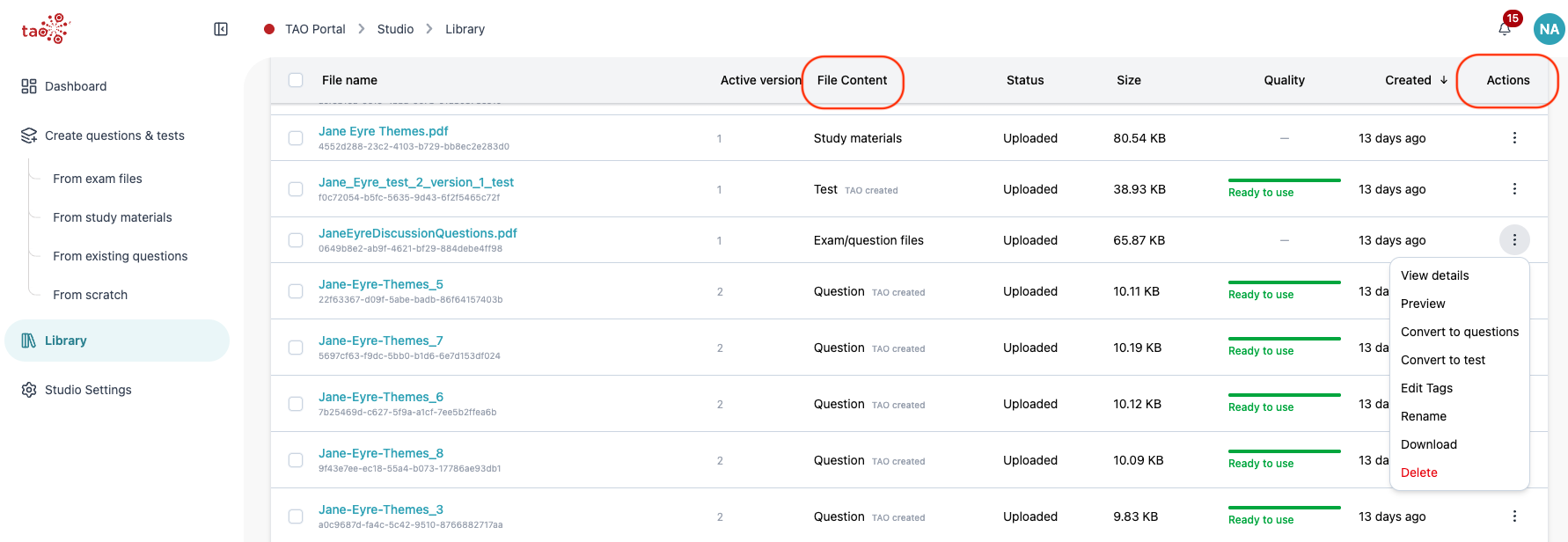Click the Jane-Eyre-Themes_5 quality progress bar
Viewport: 1568px width, 542px height.
1285,282
